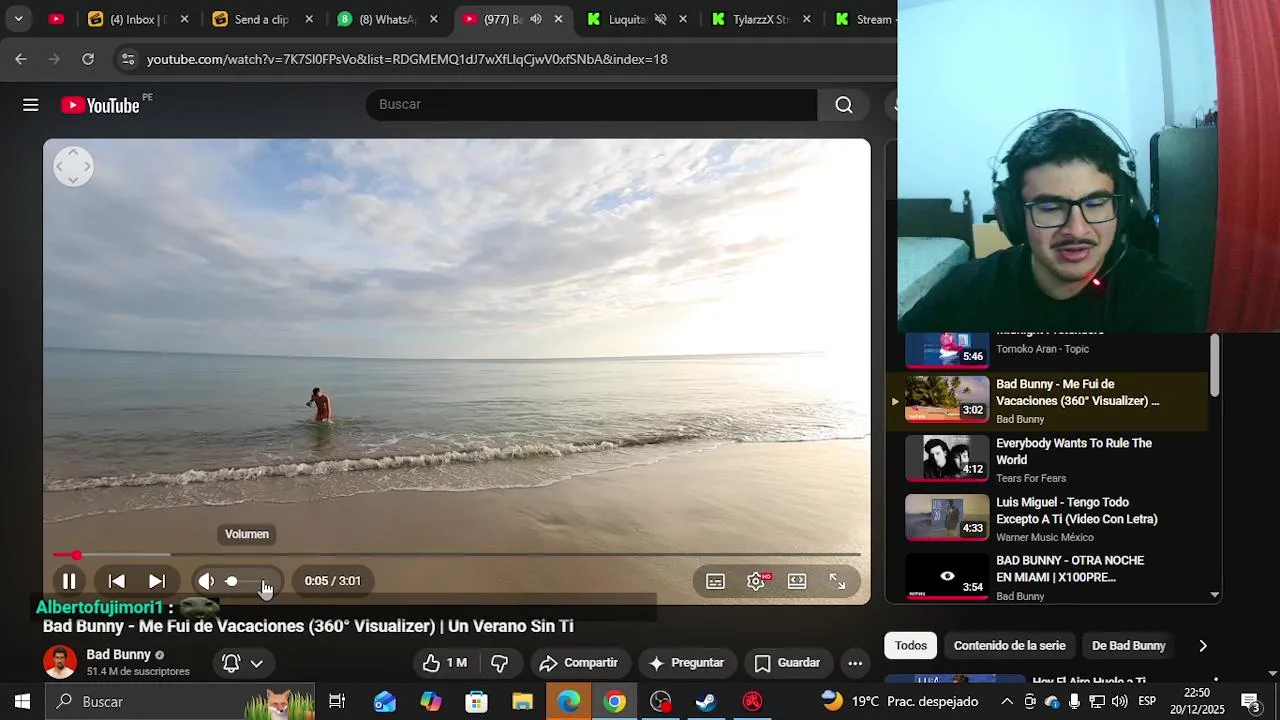Open Task View in the taskbar

pyautogui.click(x=337, y=702)
